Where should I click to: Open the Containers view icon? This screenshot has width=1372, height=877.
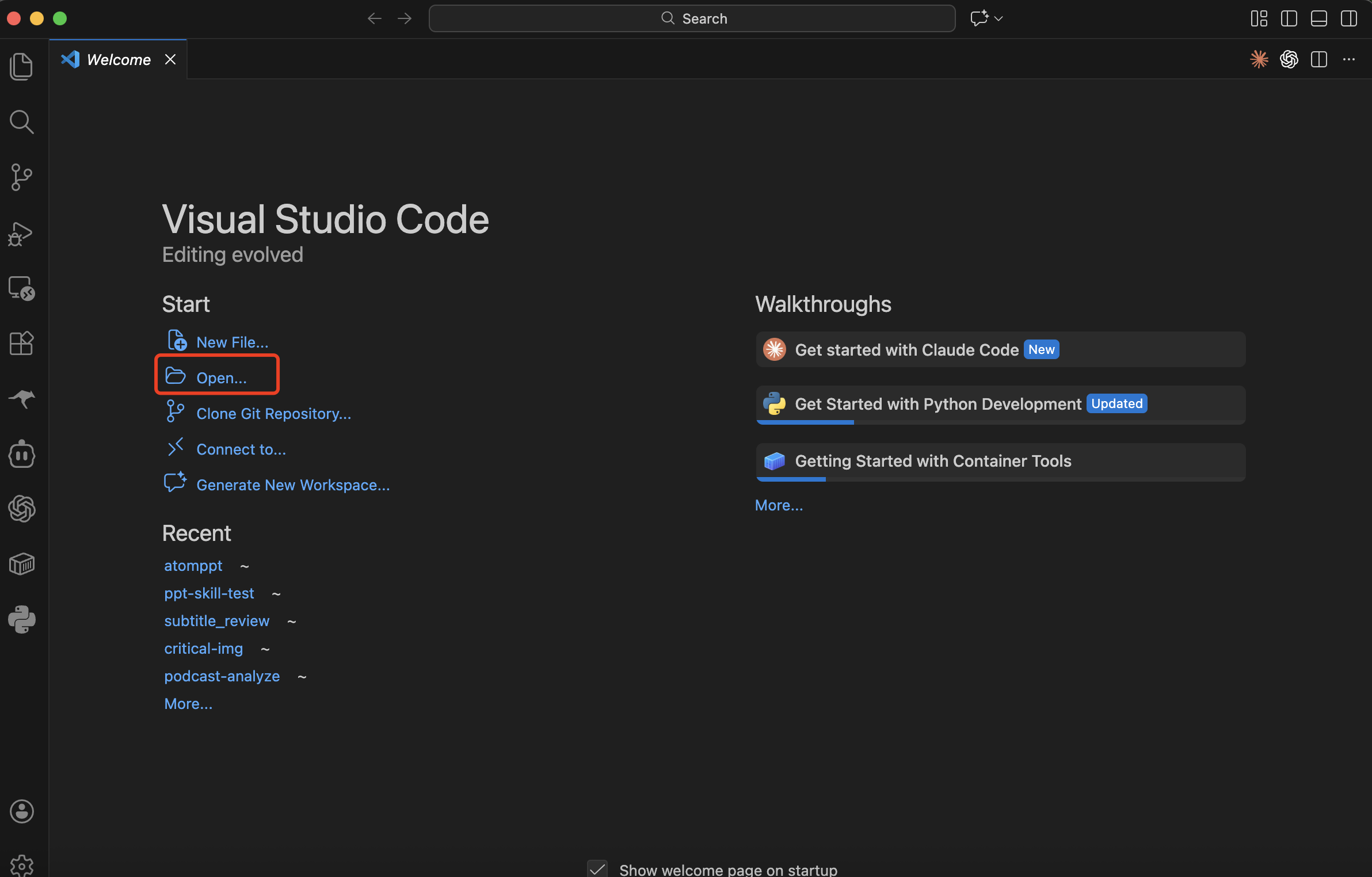point(22,564)
